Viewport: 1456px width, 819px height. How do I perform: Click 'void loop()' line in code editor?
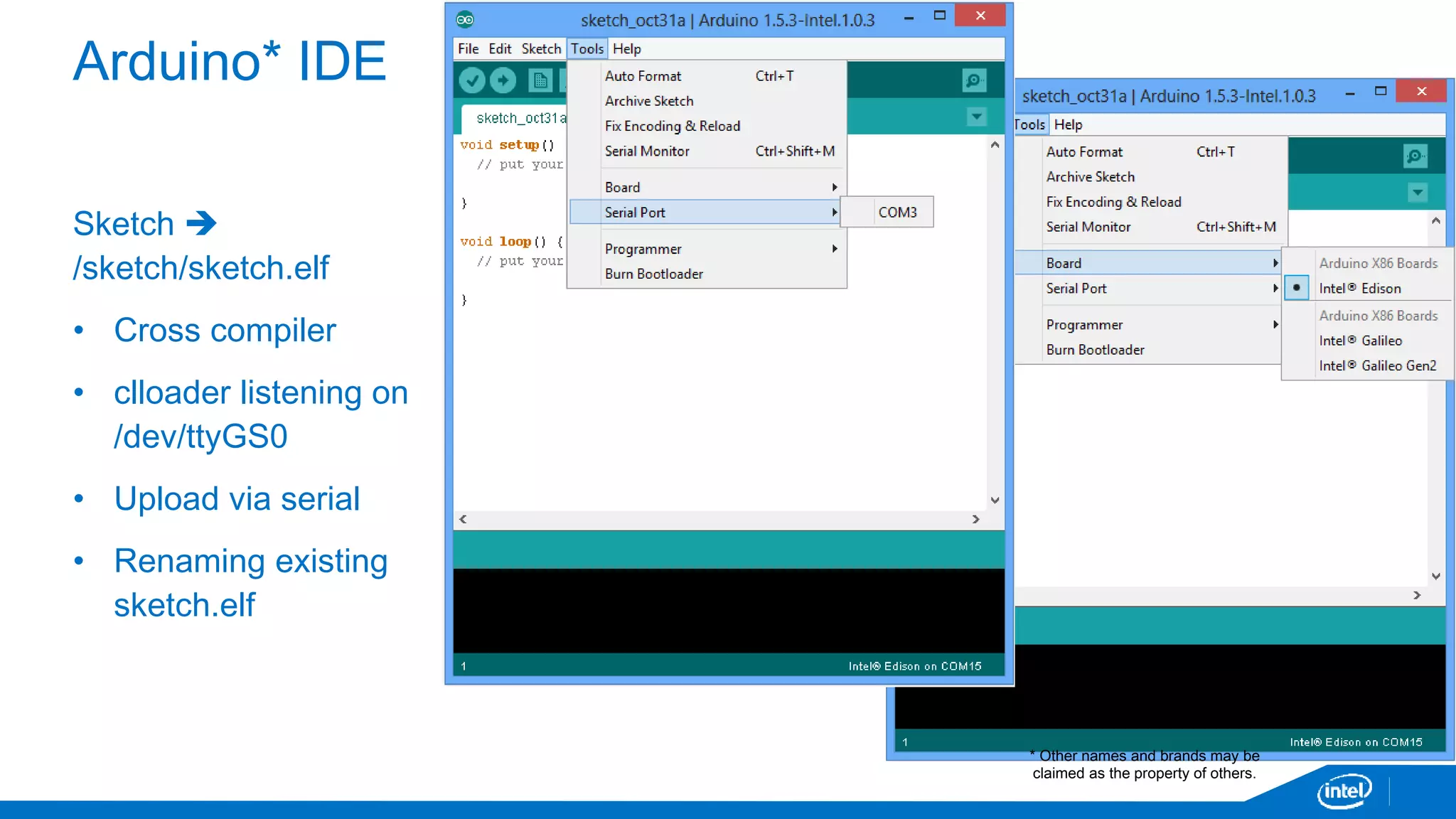[x=511, y=242]
